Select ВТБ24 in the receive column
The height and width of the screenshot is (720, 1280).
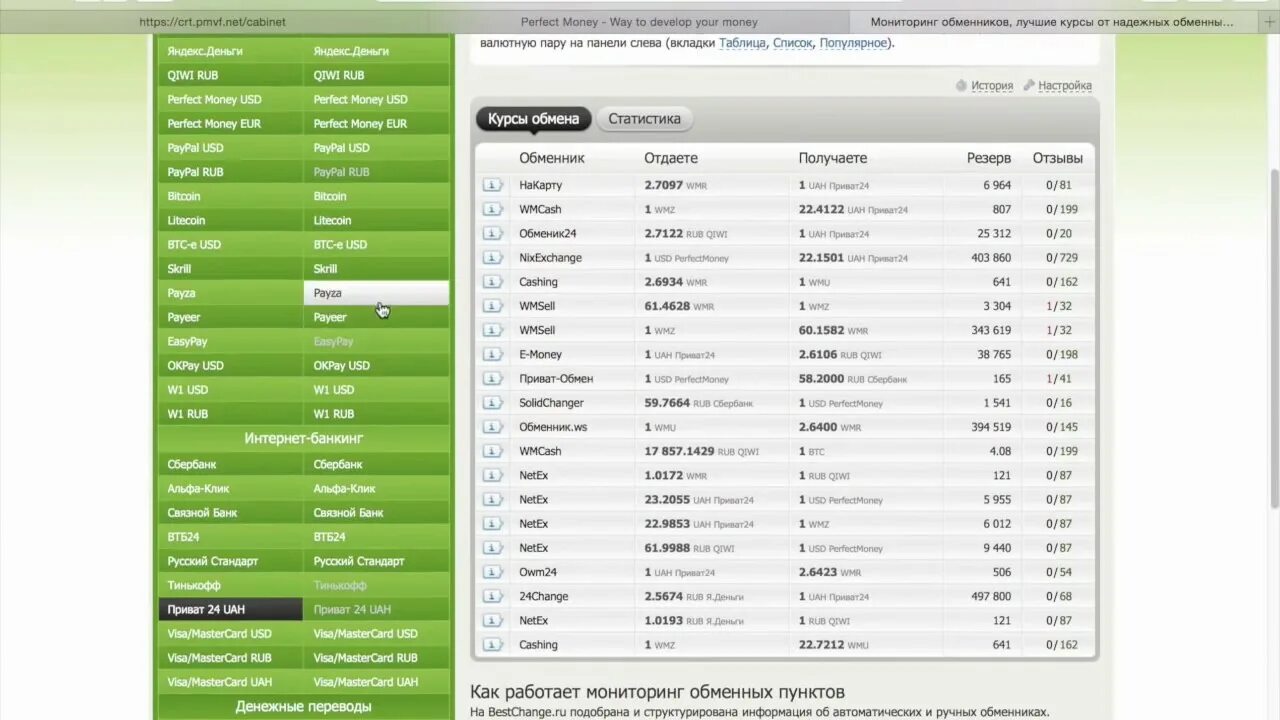tap(376, 537)
